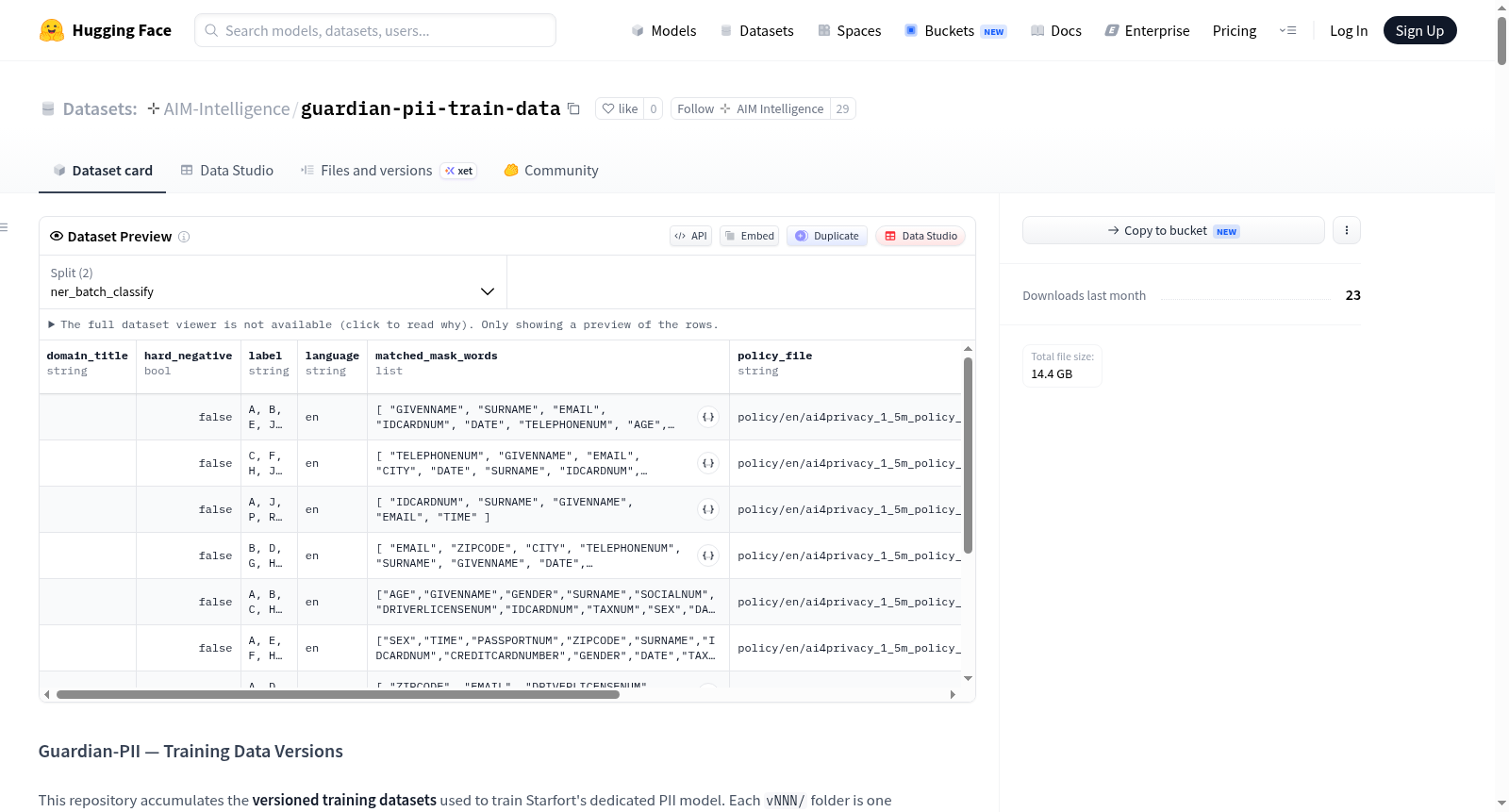This screenshot has width=1509, height=812.
Task: Open the navigation more-menu icon beside Pricing
Action: (x=1287, y=30)
